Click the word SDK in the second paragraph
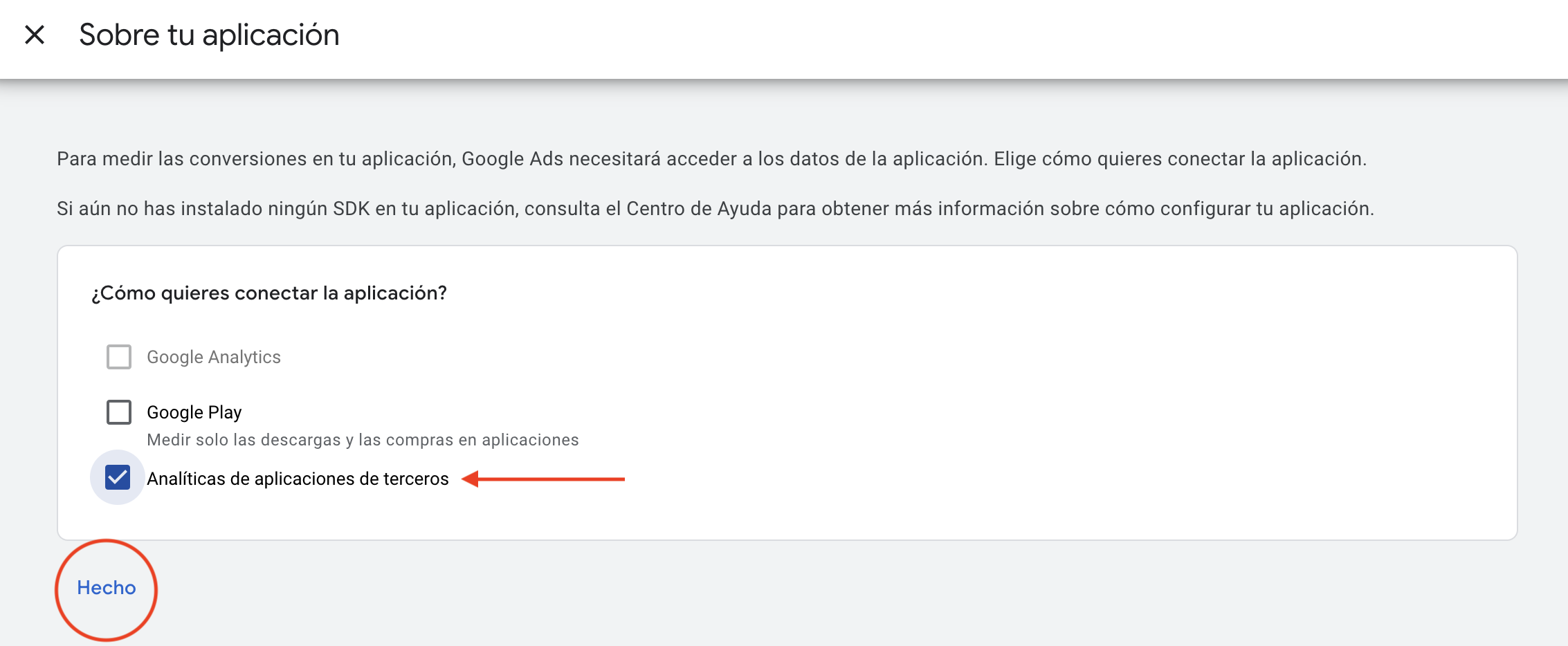Image resolution: width=1568 pixels, height=646 pixels. [x=351, y=209]
